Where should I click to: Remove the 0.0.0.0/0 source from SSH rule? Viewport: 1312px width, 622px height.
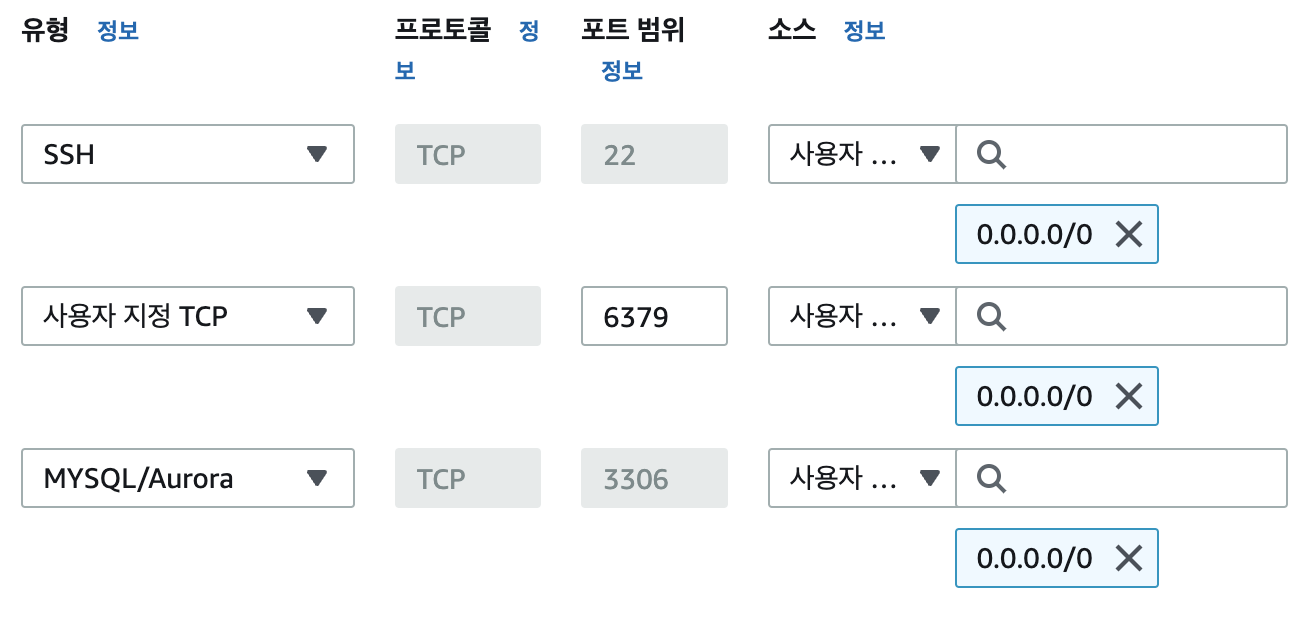[x=1128, y=235]
